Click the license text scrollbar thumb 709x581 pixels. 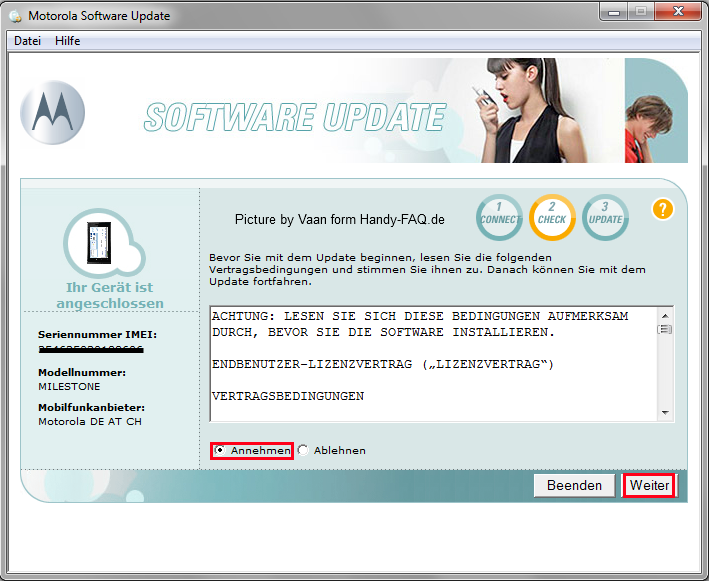click(665, 330)
